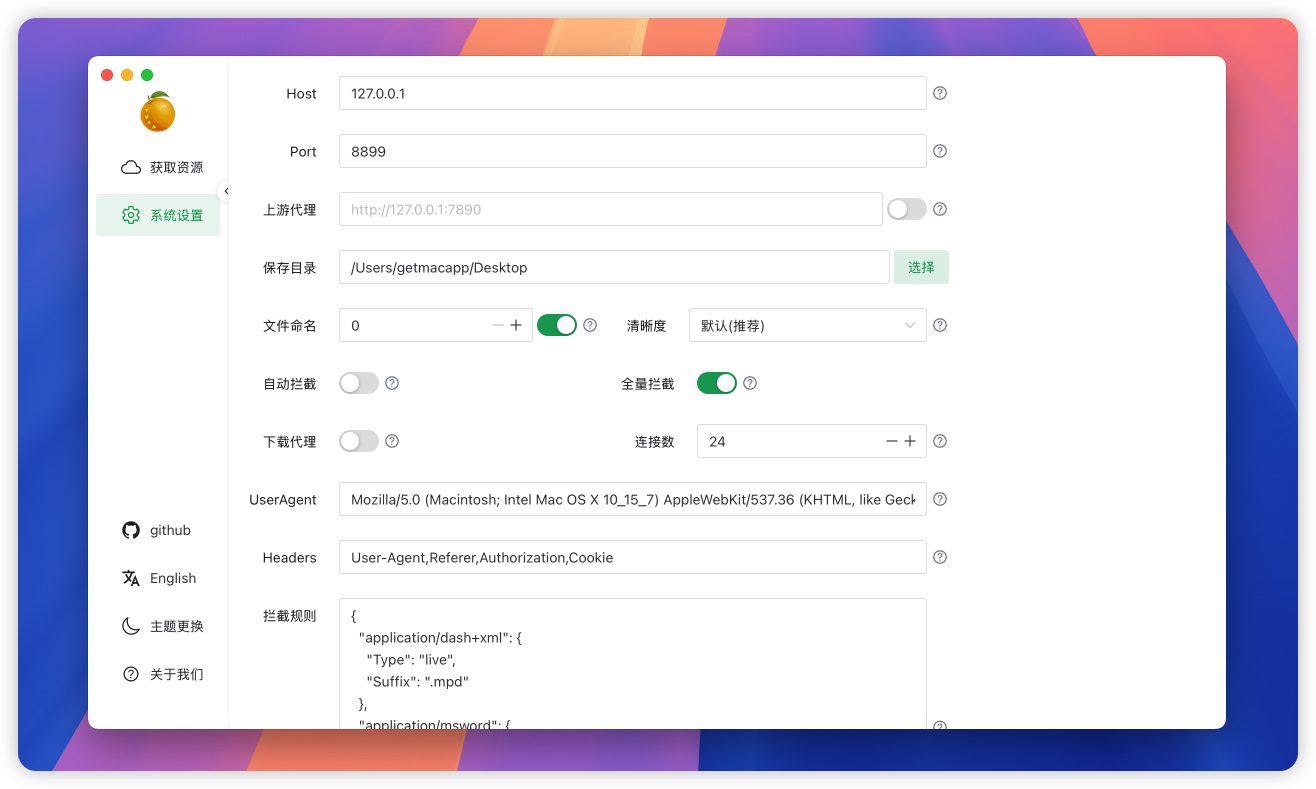1316x789 pixels.
Task: Open the 清晰度 quality dropdown
Action: (x=807, y=325)
